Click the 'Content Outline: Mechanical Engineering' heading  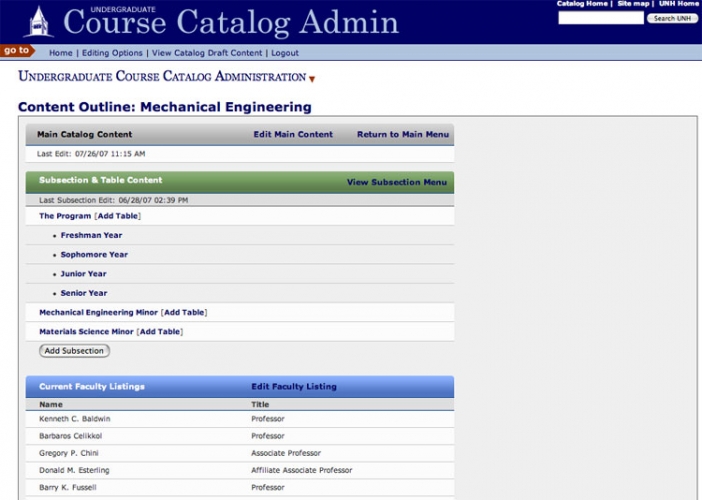[165, 107]
